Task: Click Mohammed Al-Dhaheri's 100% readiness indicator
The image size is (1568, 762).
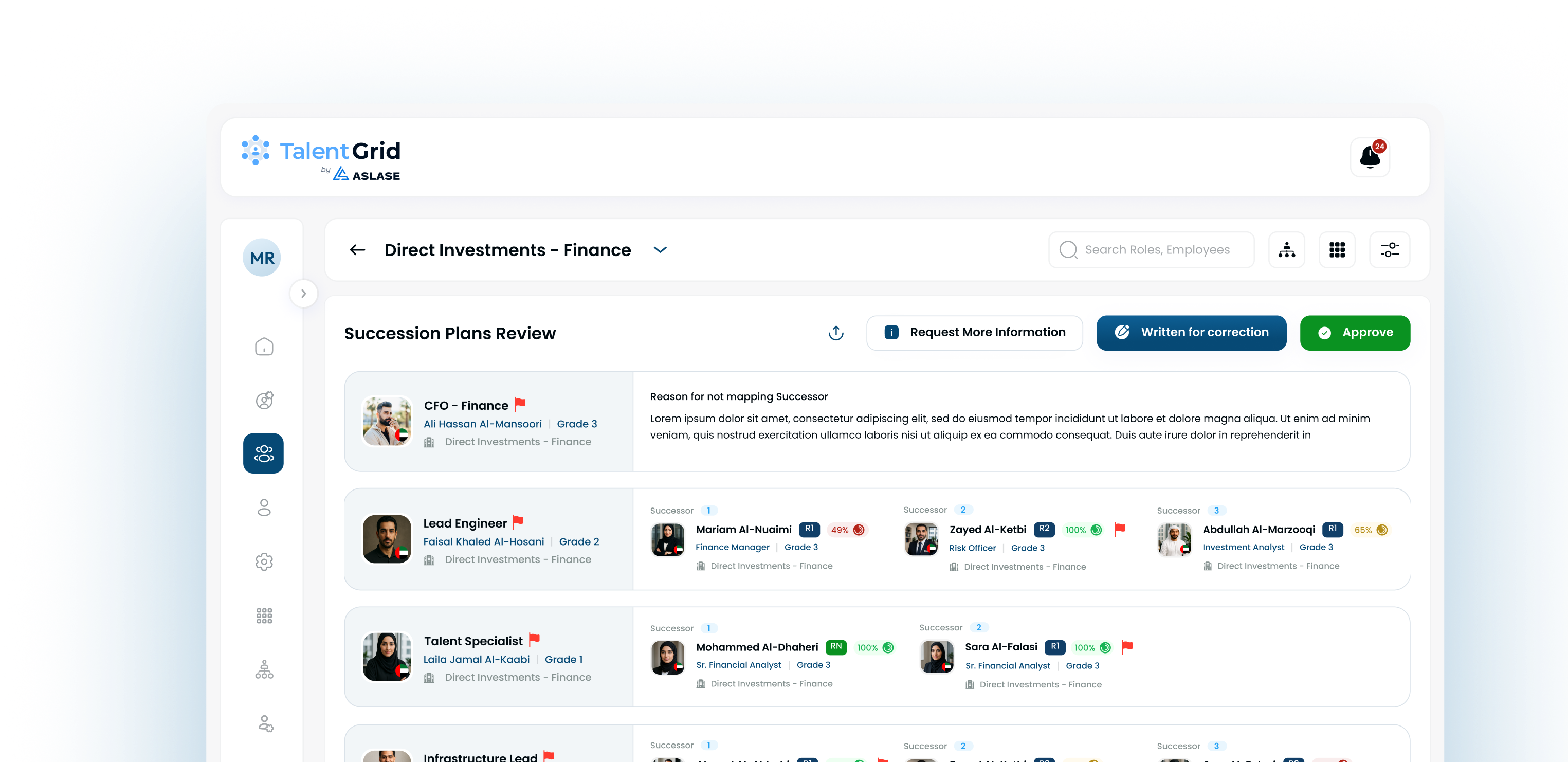Action: (x=876, y=647)
